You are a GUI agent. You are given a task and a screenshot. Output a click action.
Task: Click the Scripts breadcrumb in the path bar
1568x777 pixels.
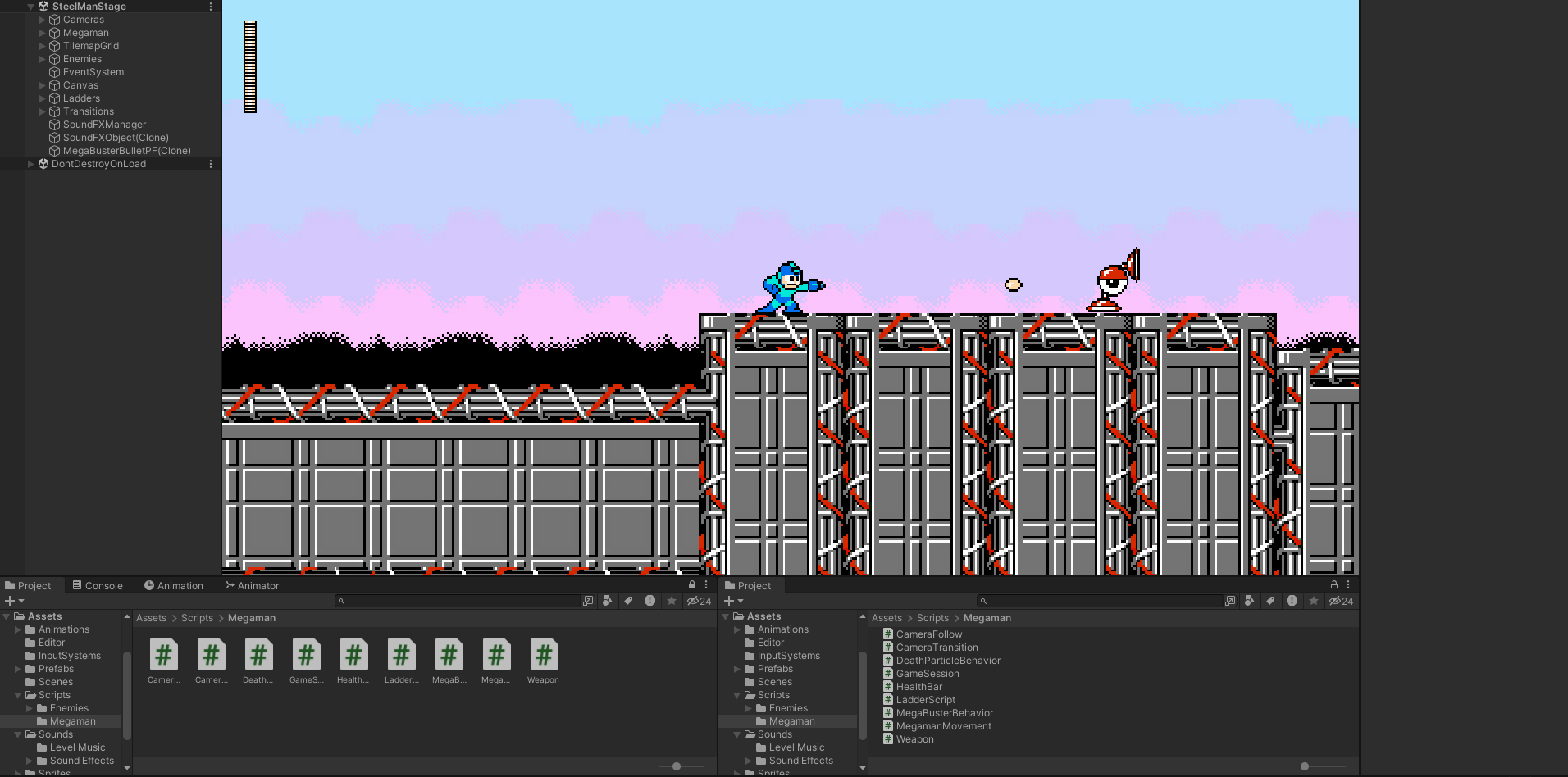[197, 618]
